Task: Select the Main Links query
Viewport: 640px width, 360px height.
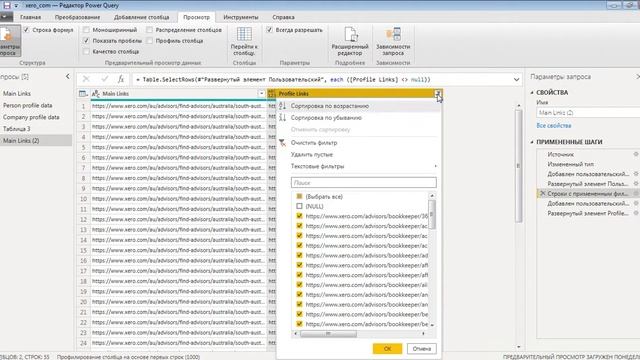Action: (17, 93)
